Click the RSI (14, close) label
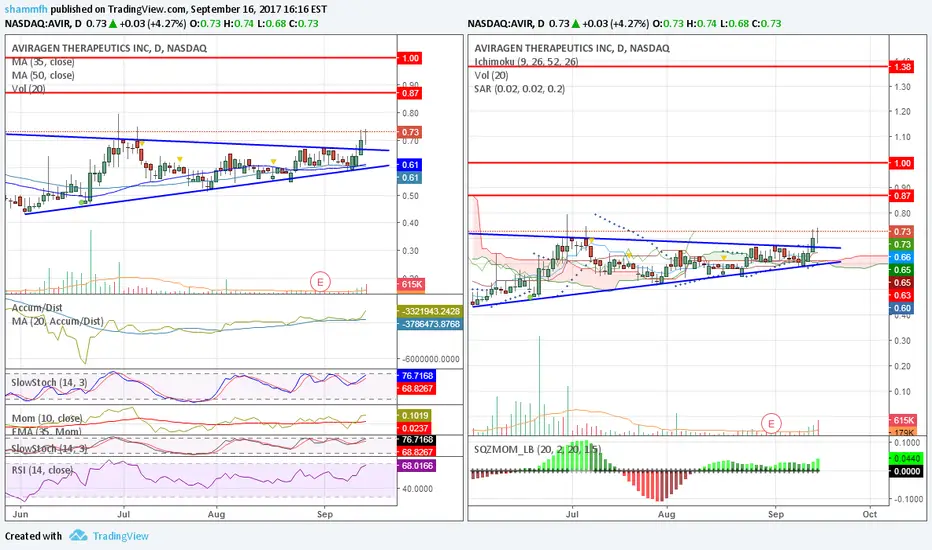Viewport: 932px width, 550px height. (x=42, y=470)
